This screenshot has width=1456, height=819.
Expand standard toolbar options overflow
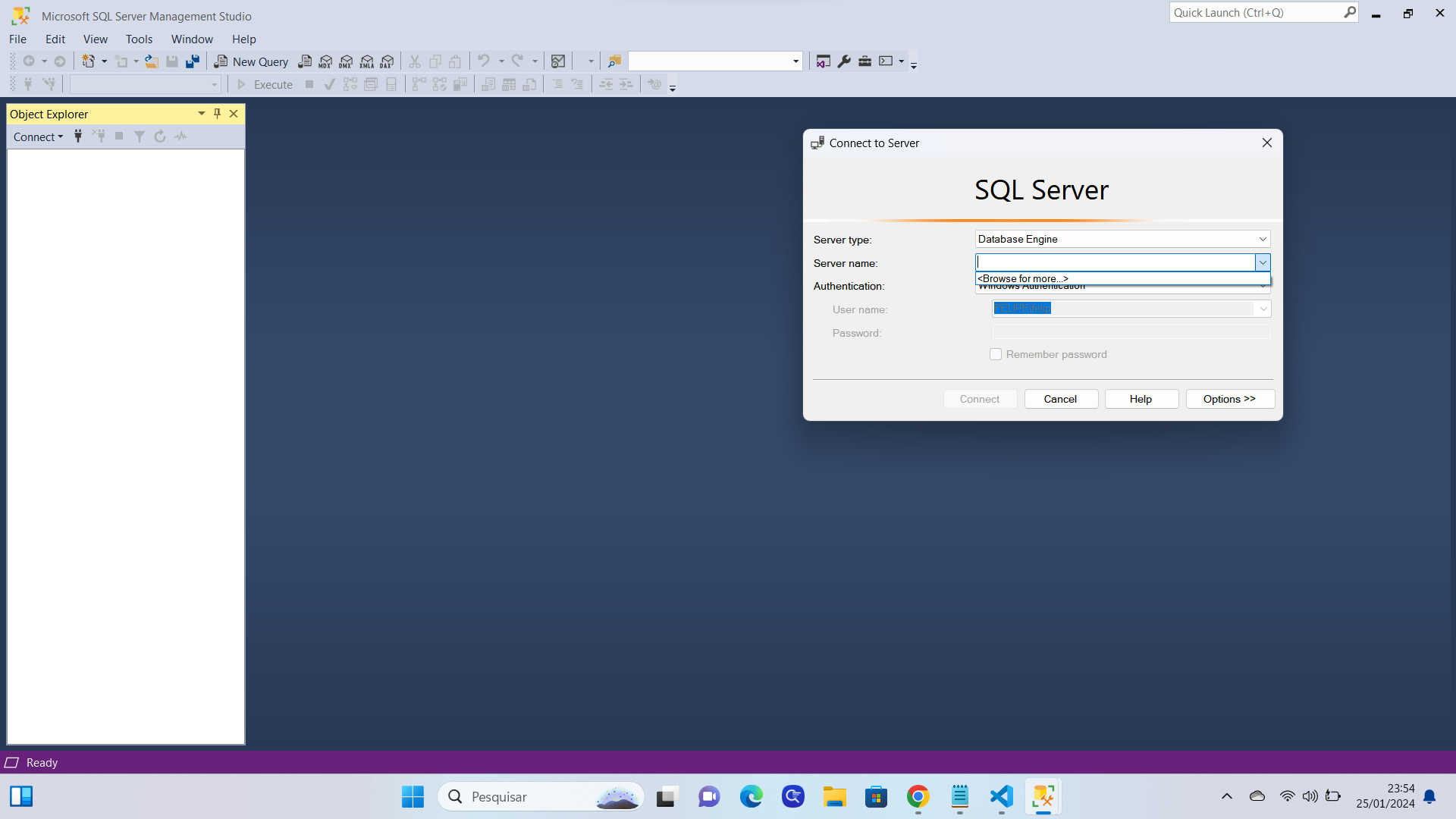(x=914, y=64)
